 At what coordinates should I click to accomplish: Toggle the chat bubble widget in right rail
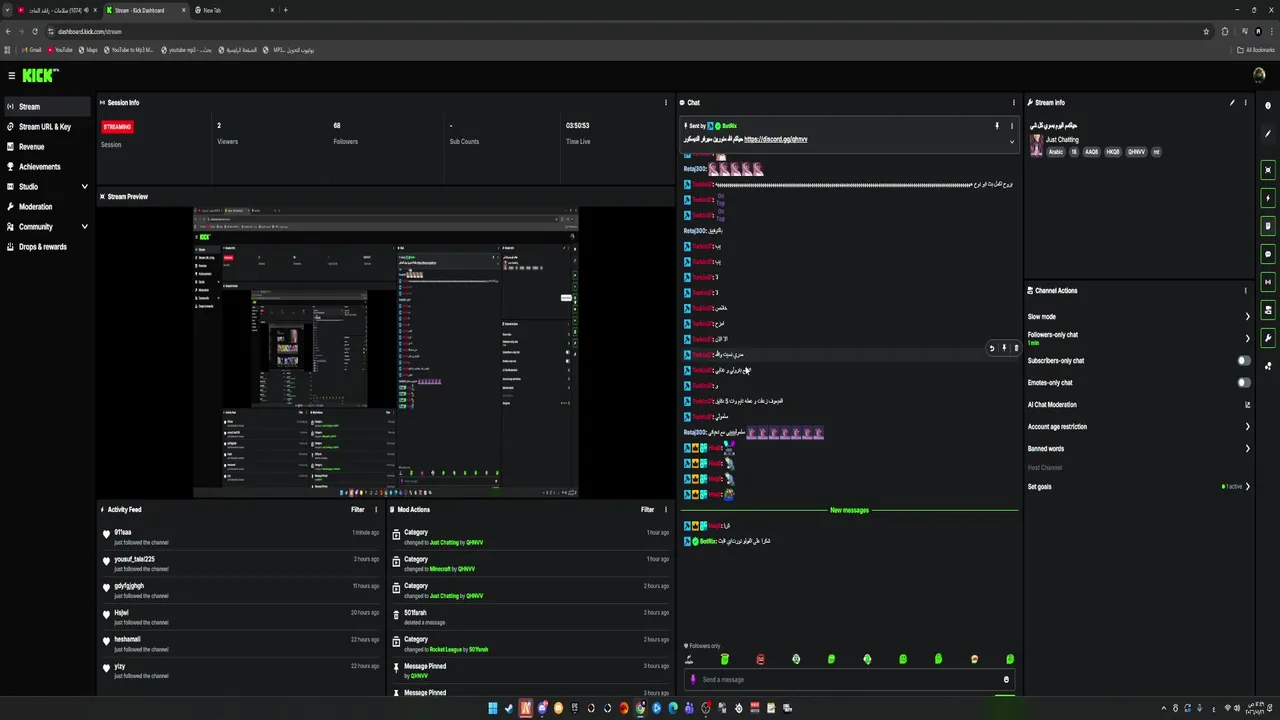point(1268,254)
